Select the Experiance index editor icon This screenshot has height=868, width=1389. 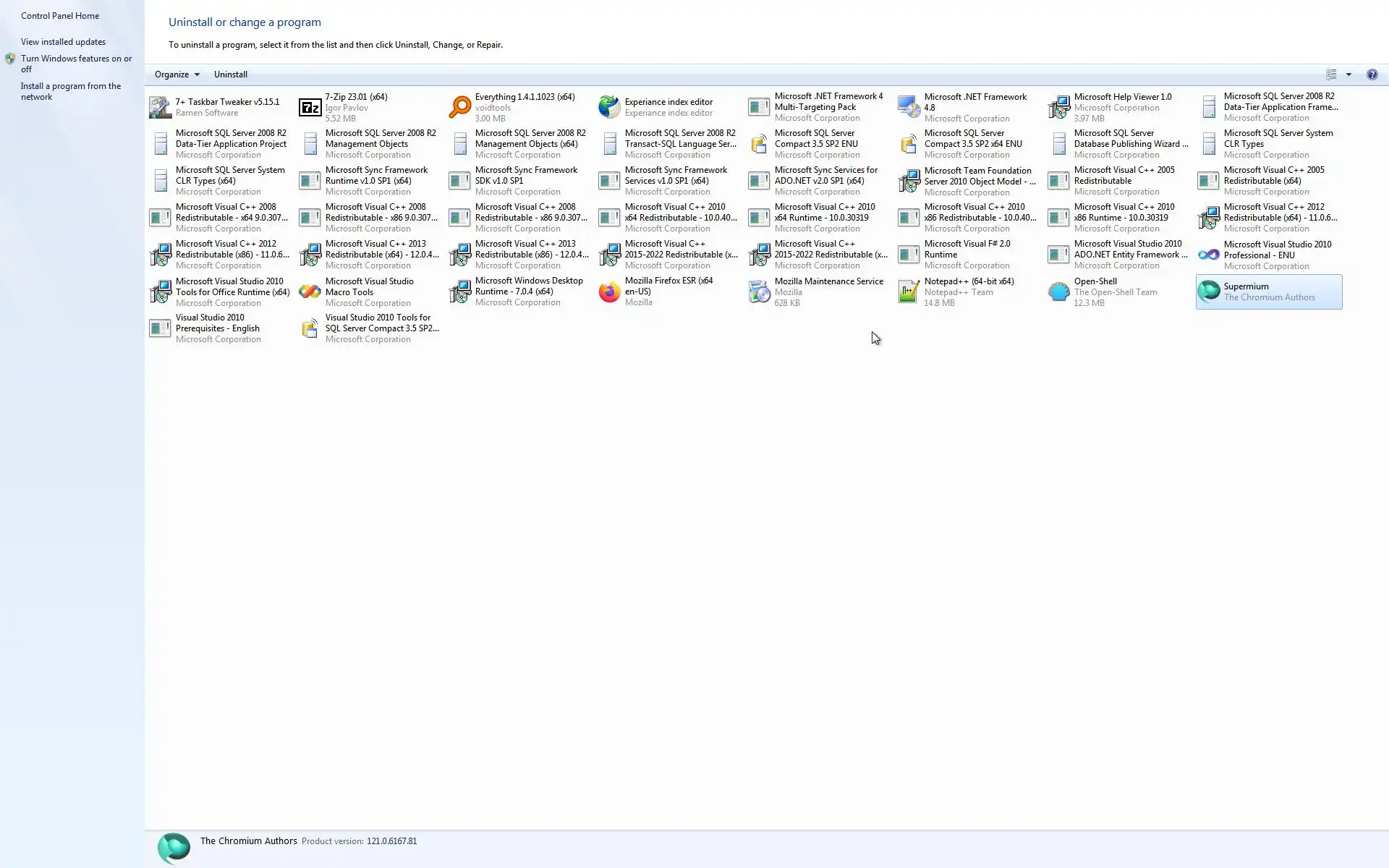(609, 108)
